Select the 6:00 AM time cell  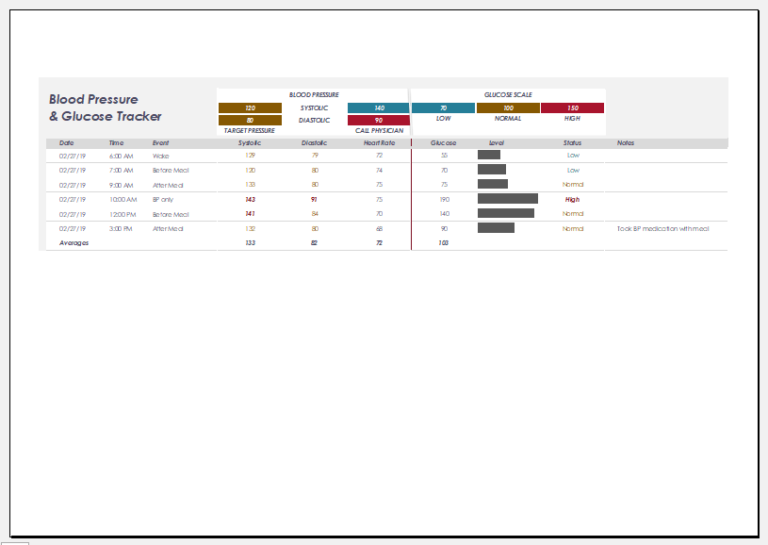(121, 156)
